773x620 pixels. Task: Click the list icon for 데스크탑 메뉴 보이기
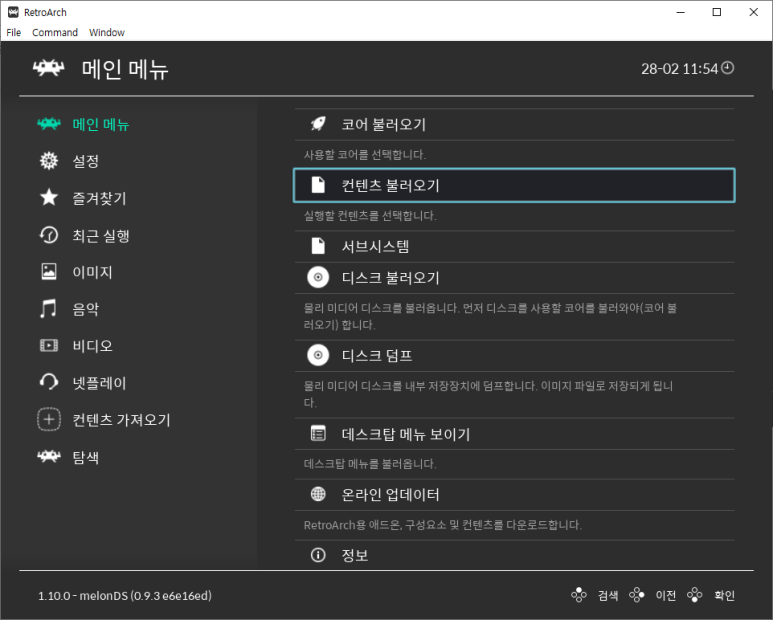click(318, 434)
